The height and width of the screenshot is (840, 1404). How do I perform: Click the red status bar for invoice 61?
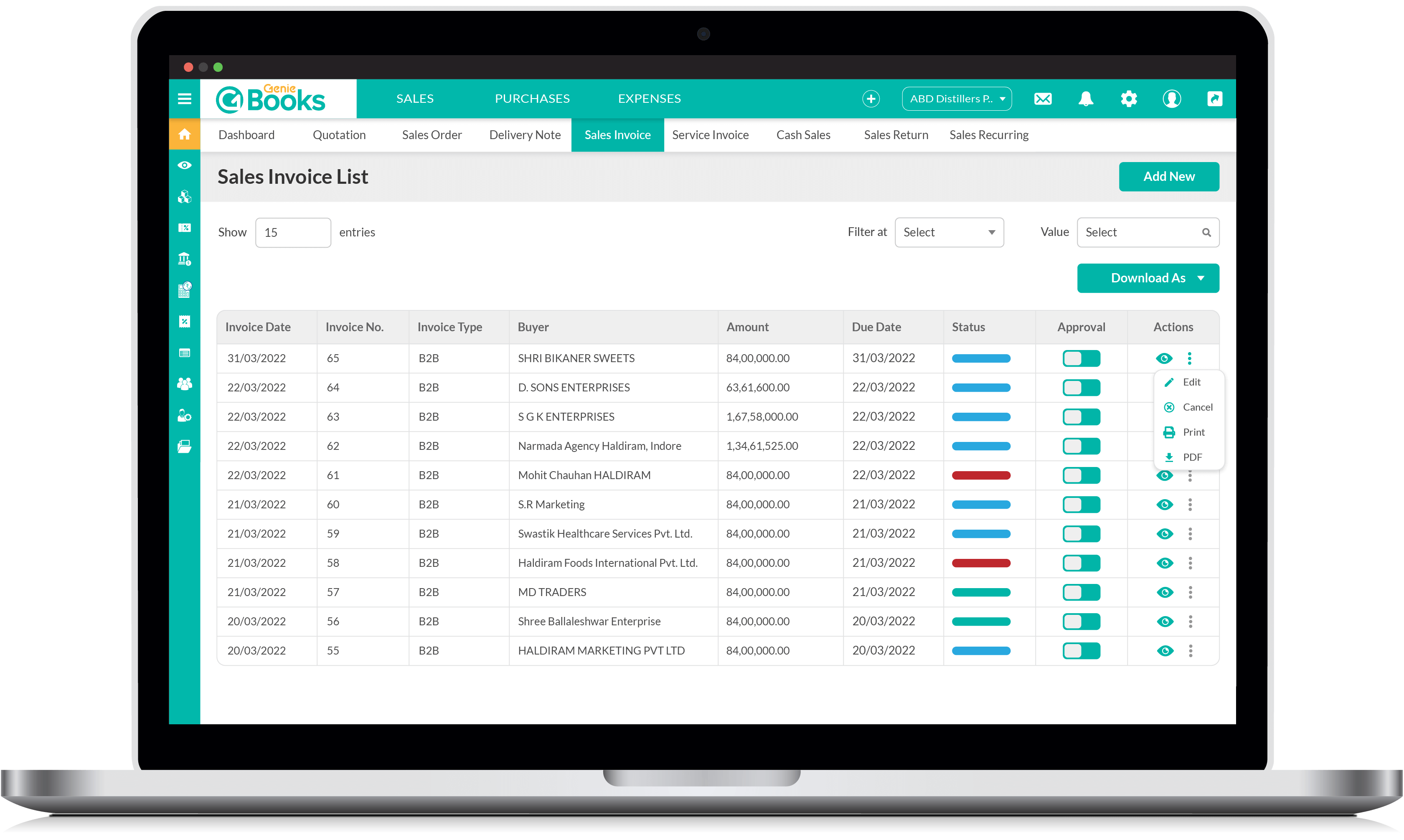(x=981, y=475)
